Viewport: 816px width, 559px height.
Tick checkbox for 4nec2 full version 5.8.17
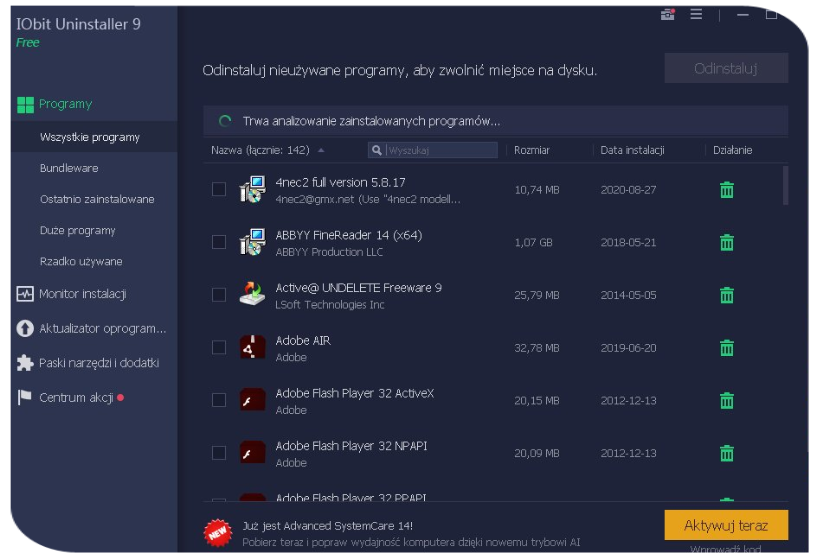(219, 189)
